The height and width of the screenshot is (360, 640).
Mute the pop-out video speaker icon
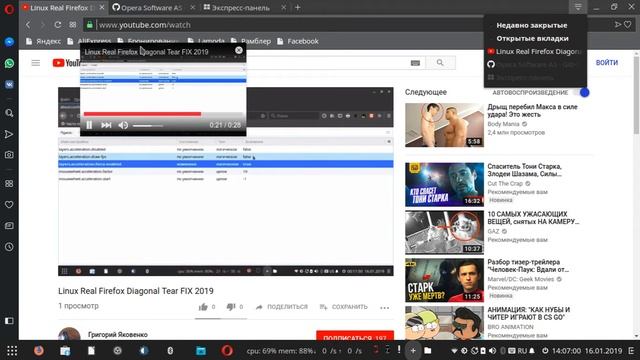(123, 125)
